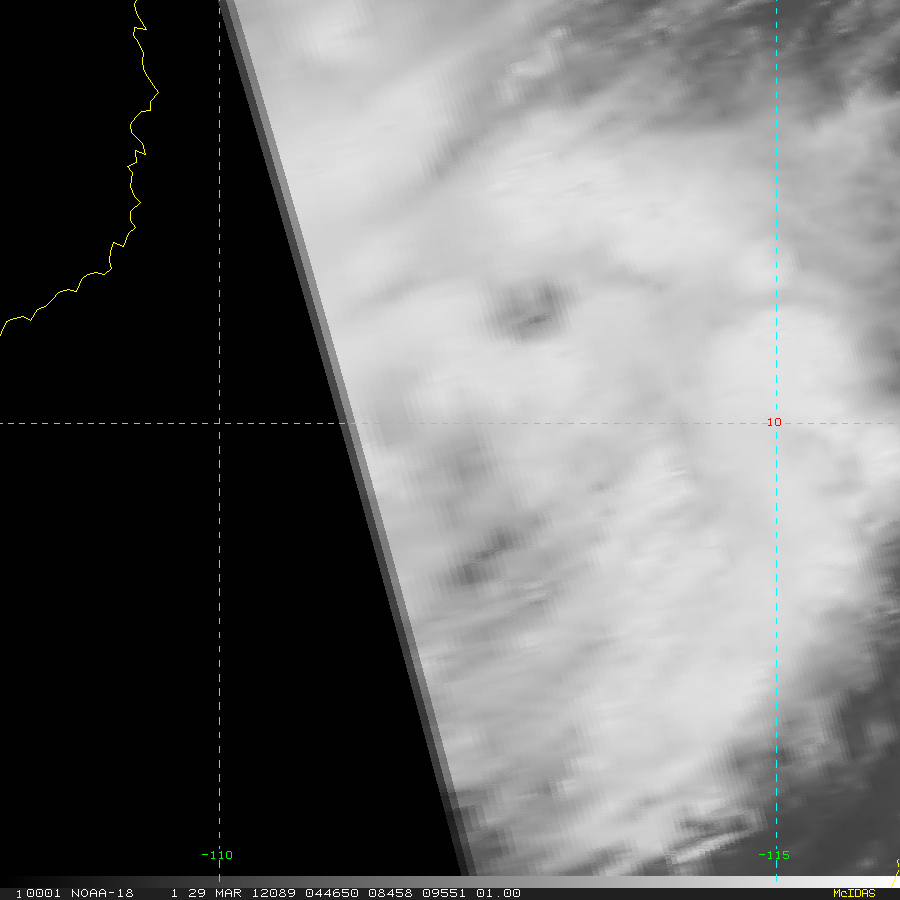Click the 0001 image number text
The image size is (900, 900).
(x=43, y=893)
